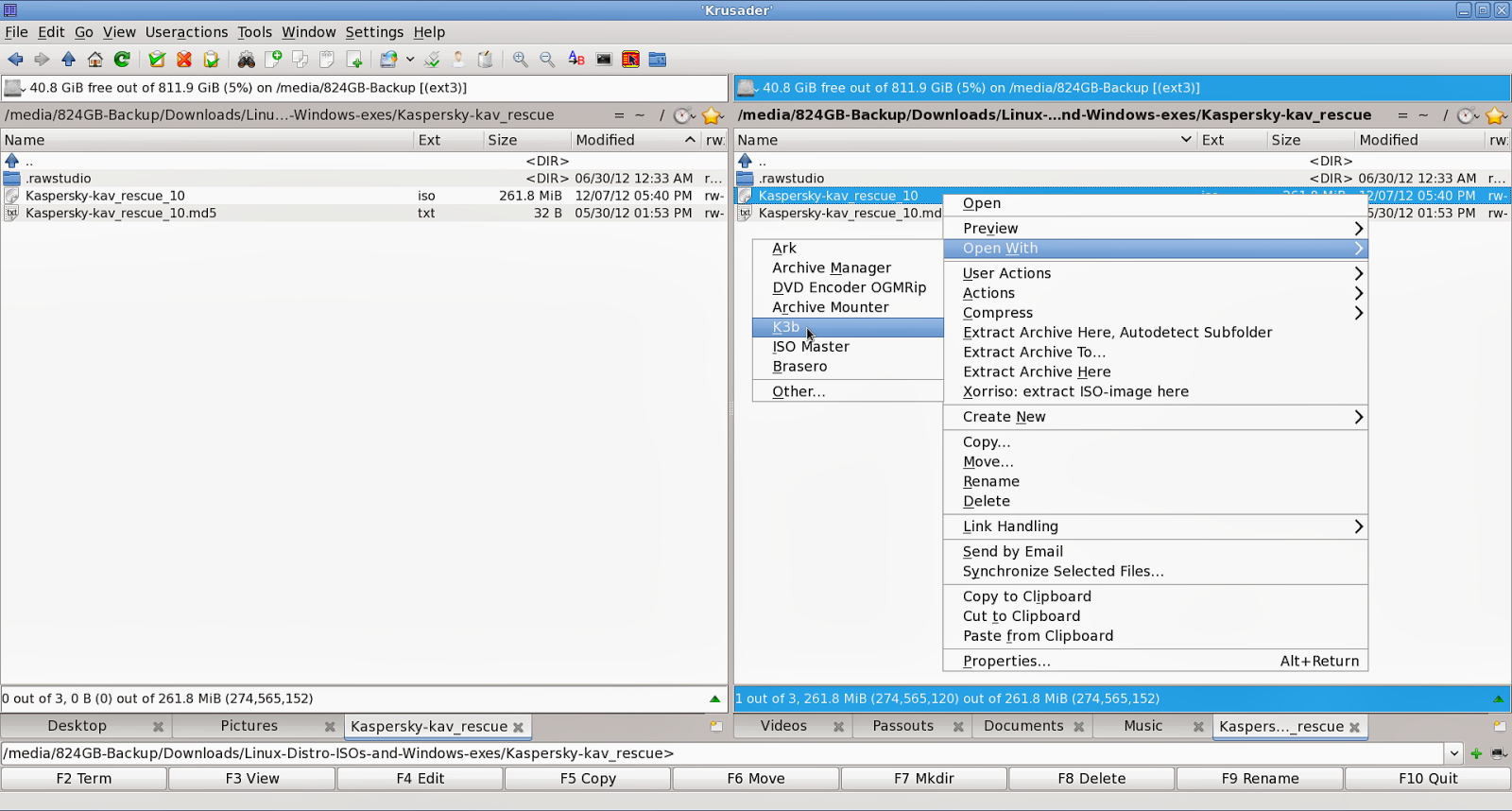Viewport: 1512px width, 811px height.
Task: Go to the Home directory icon
Action: tap(94, 60)
